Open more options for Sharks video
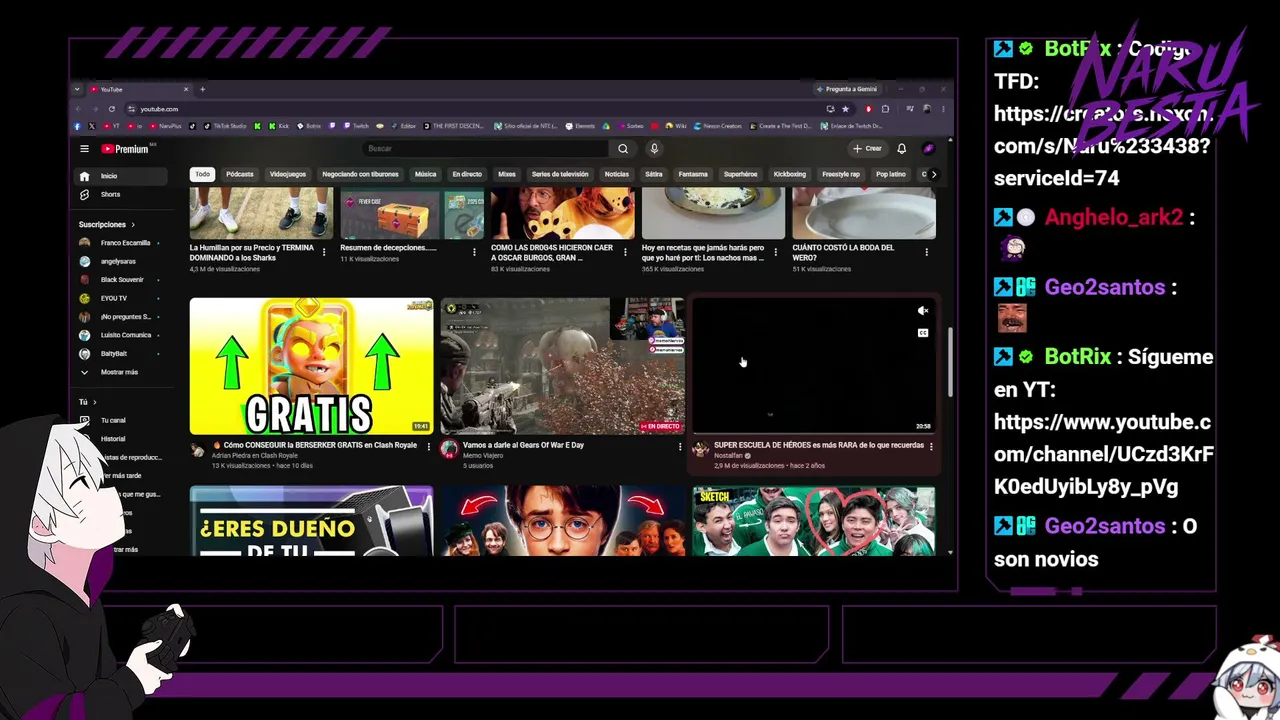 coord(324,252)
